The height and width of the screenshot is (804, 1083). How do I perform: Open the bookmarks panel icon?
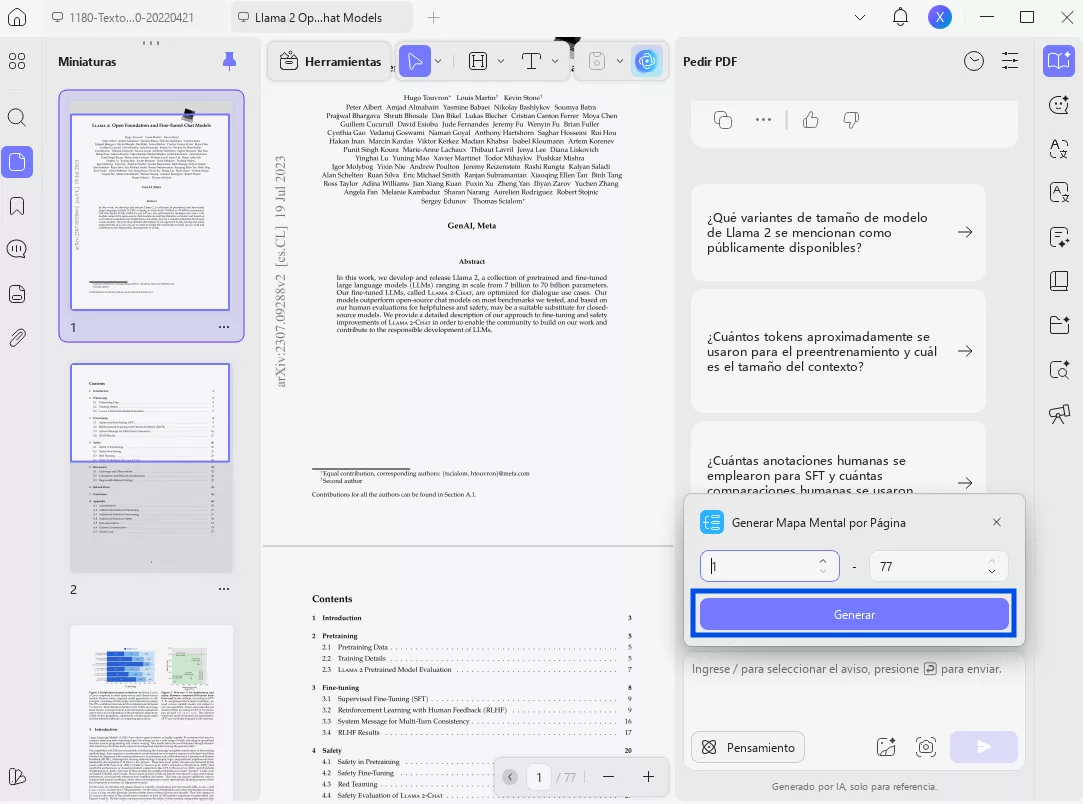tap(17, 206)
